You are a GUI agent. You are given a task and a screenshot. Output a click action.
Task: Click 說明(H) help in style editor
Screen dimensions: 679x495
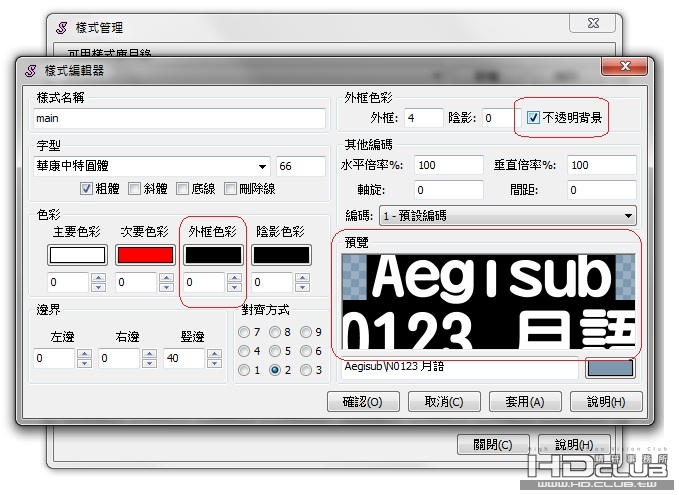tap(606, 401)
